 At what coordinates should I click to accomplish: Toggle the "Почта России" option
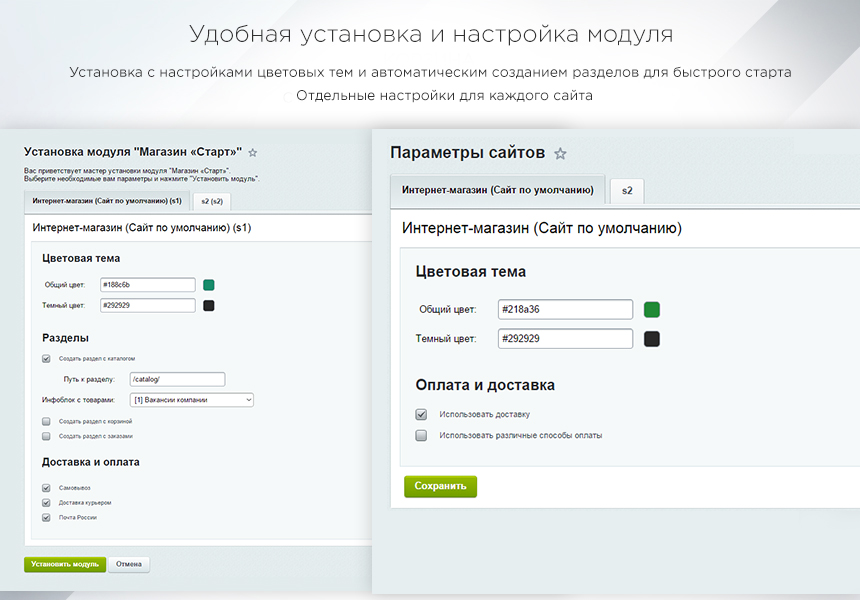pos(44,518)
